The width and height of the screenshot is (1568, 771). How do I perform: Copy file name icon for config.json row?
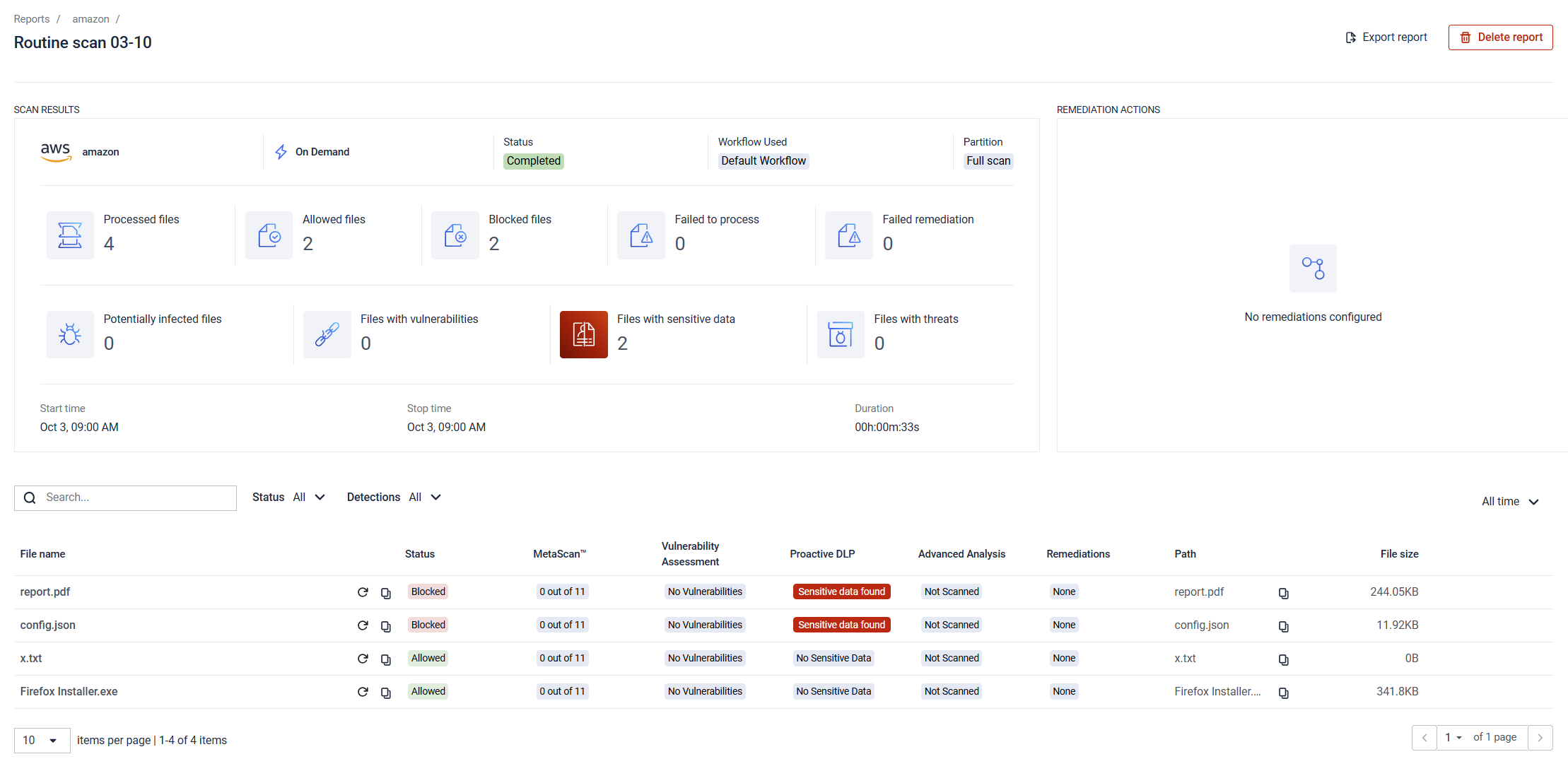tap(386, 626)
